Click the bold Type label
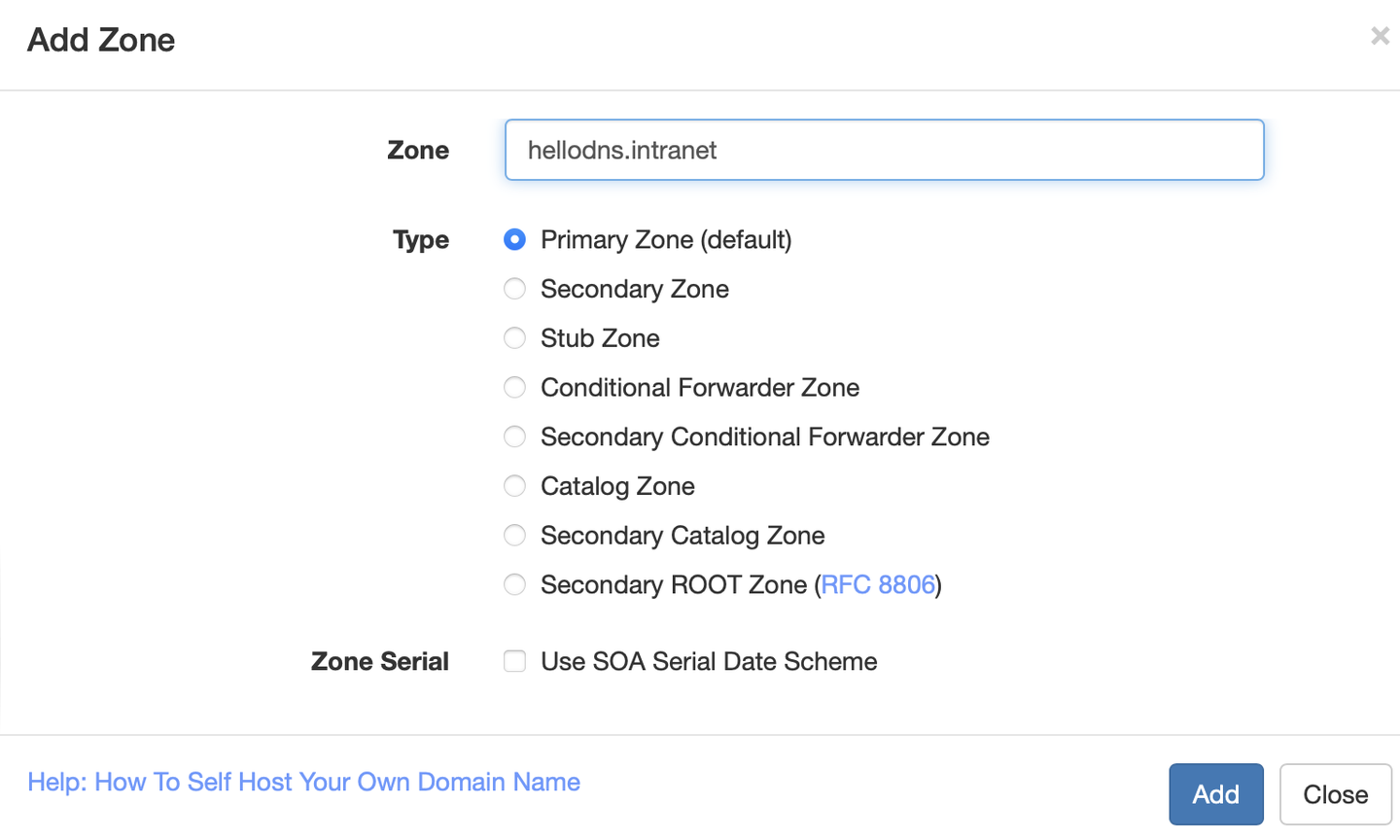Viewport: 1400px width, 840px height. pos(421,240)
